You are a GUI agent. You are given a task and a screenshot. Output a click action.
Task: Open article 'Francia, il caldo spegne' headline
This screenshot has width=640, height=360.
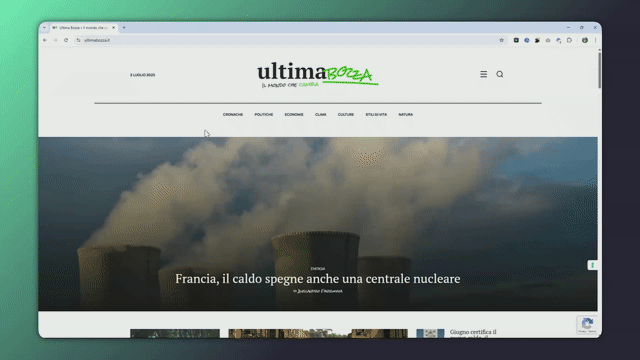click(318, 279)
